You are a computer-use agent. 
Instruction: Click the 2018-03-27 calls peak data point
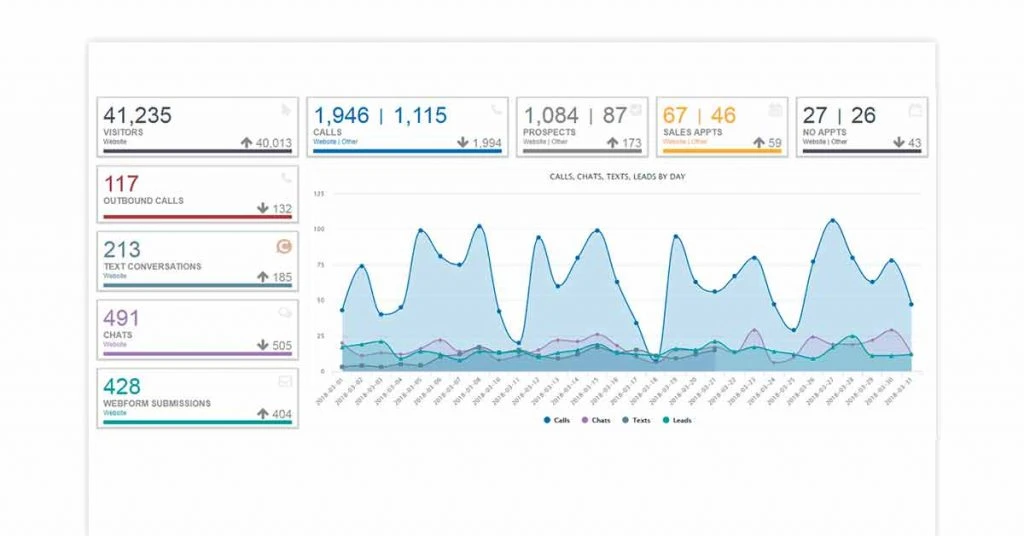point(833,221)
